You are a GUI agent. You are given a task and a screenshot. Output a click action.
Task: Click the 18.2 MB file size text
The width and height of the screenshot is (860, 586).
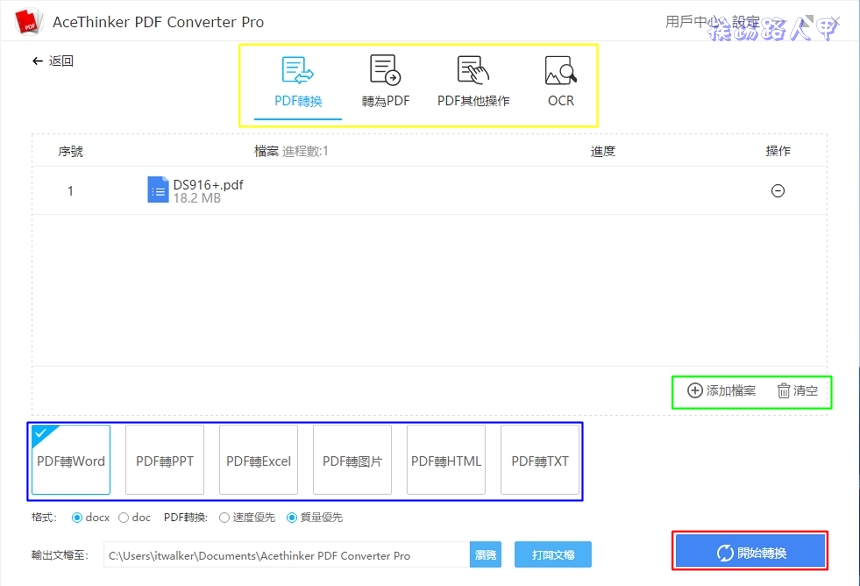[197, 198]
